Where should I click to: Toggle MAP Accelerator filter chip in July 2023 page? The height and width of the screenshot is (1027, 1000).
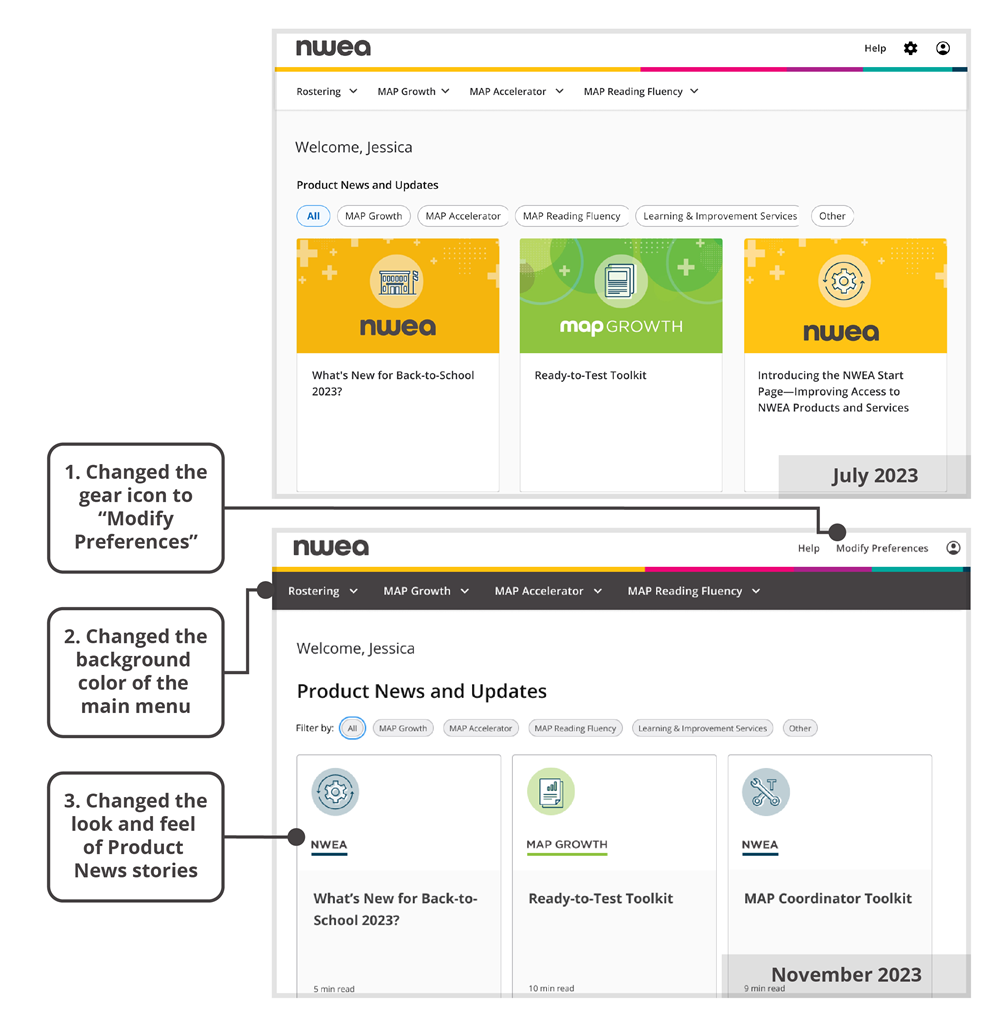pos(463,216)
